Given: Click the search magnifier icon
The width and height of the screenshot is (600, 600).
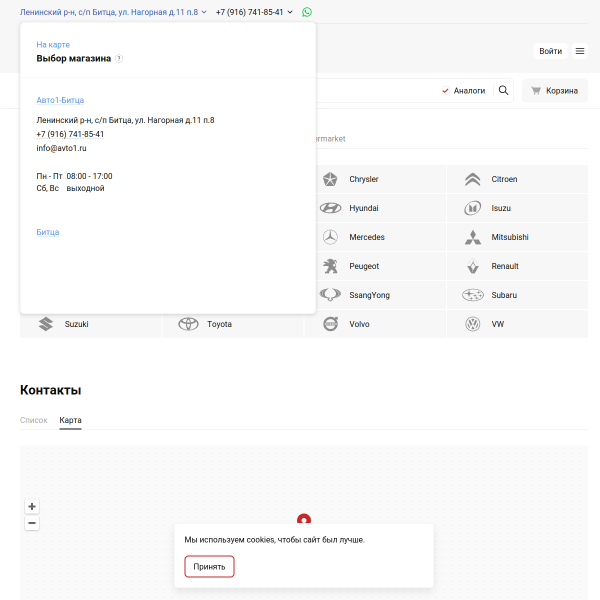Looking at the screenshot, I should click(503, 90).
